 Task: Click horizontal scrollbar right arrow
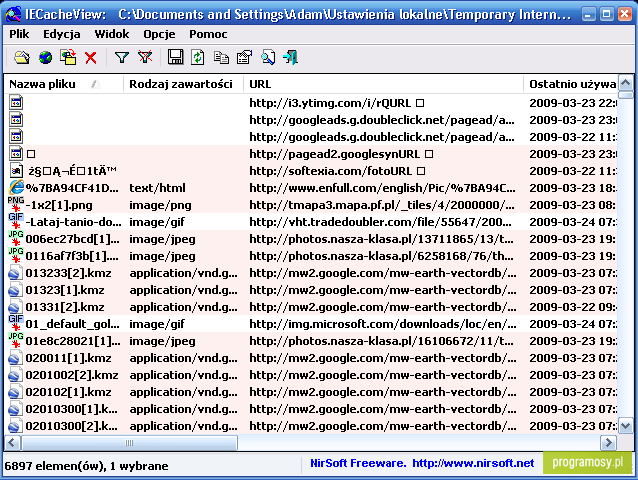pyautogui.click(x=609, y=443)
